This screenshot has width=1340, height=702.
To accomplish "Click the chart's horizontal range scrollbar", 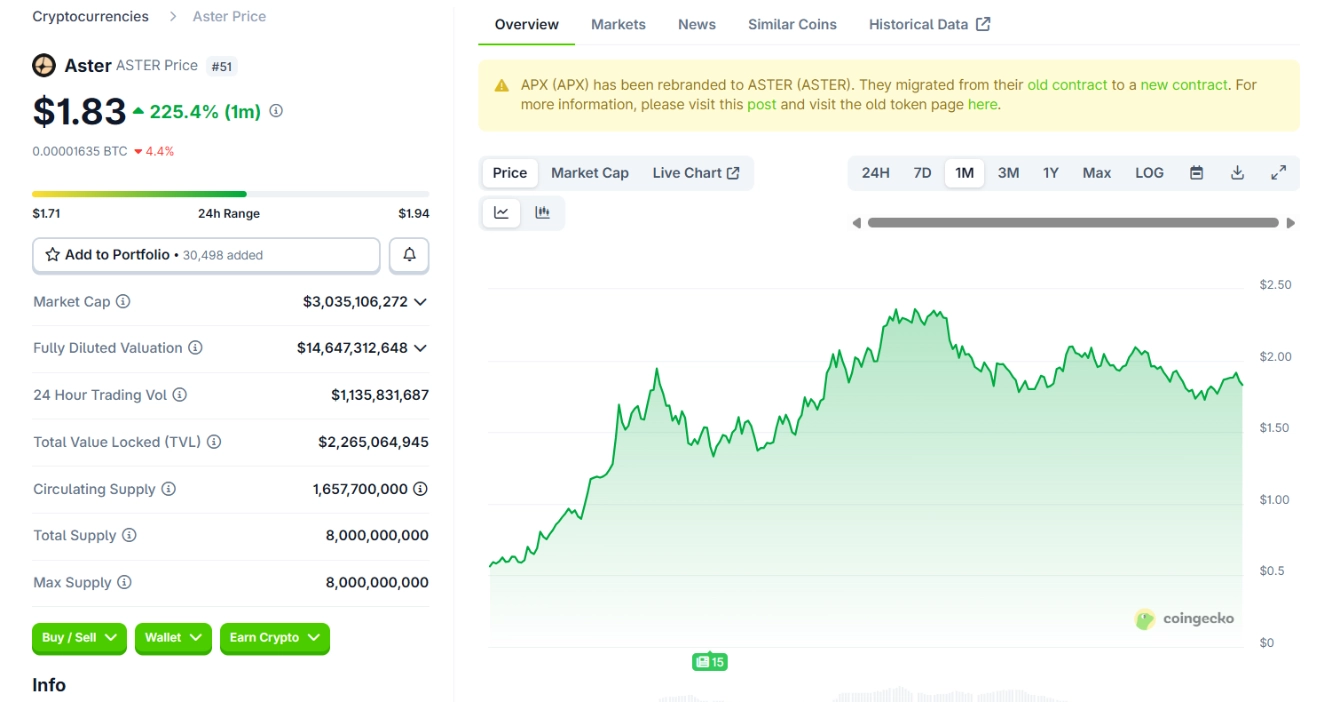I will tap(1073, 223).
